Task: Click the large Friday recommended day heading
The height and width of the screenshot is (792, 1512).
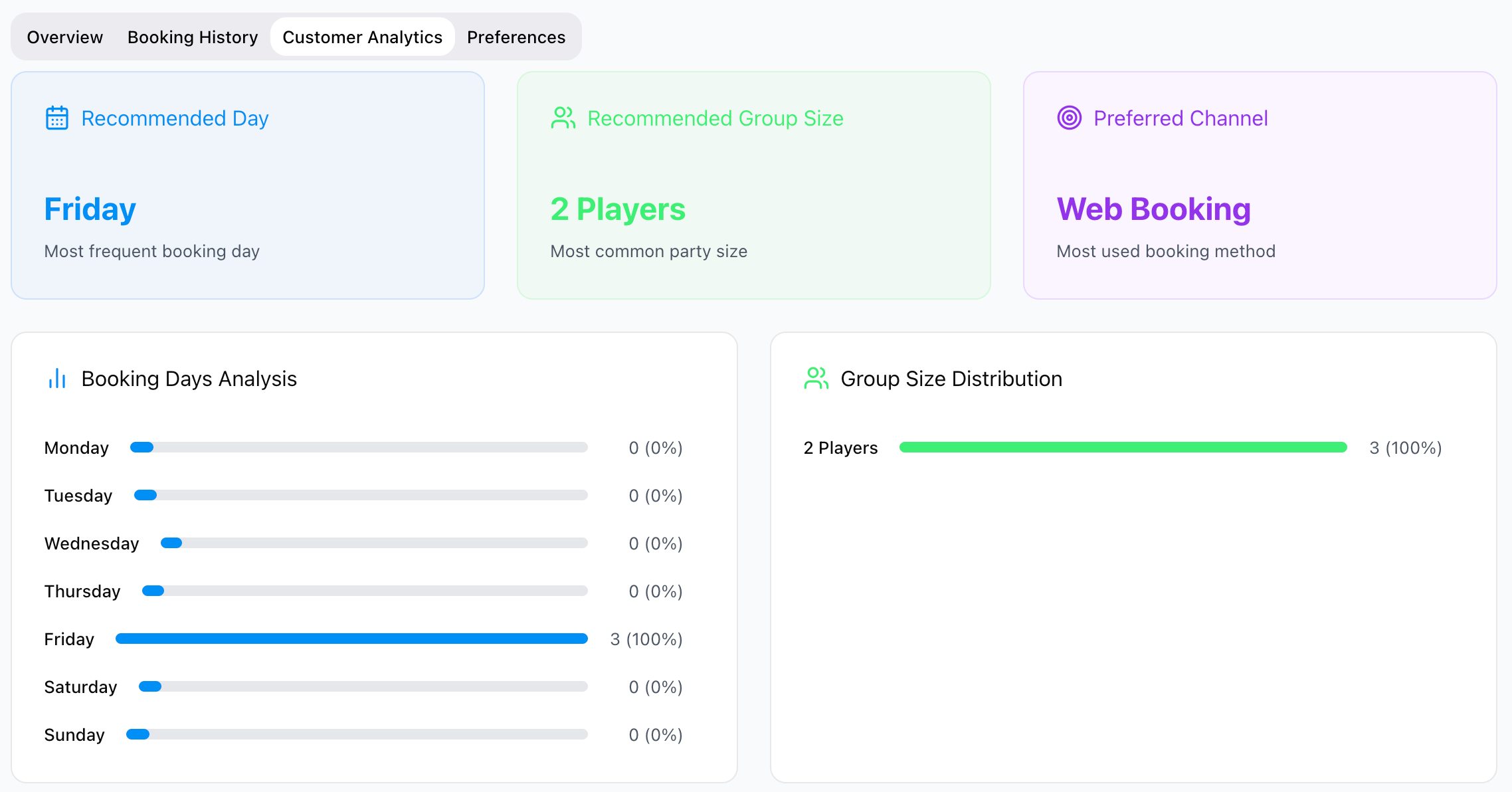Action: coord(90,209)
